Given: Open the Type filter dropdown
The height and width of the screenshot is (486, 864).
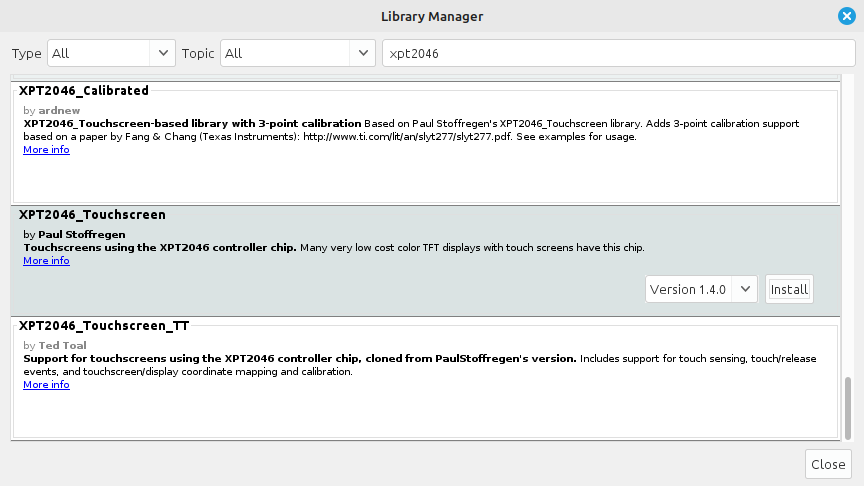Looking at the screenshot, I should coord(111,53).
